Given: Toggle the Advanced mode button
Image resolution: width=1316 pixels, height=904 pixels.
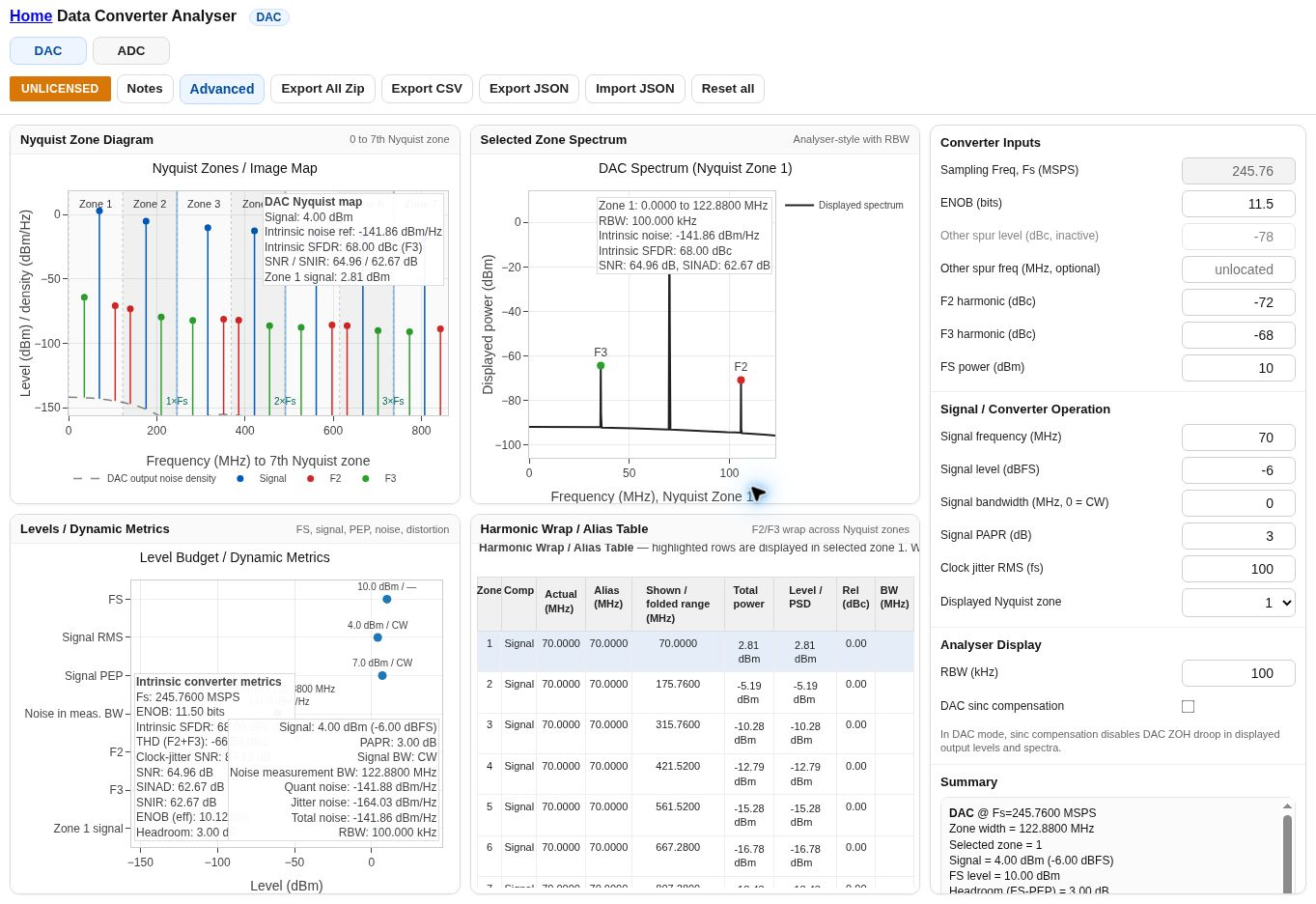Looking at the screenshot, I should pyautogui.click(x=222, y=89).
